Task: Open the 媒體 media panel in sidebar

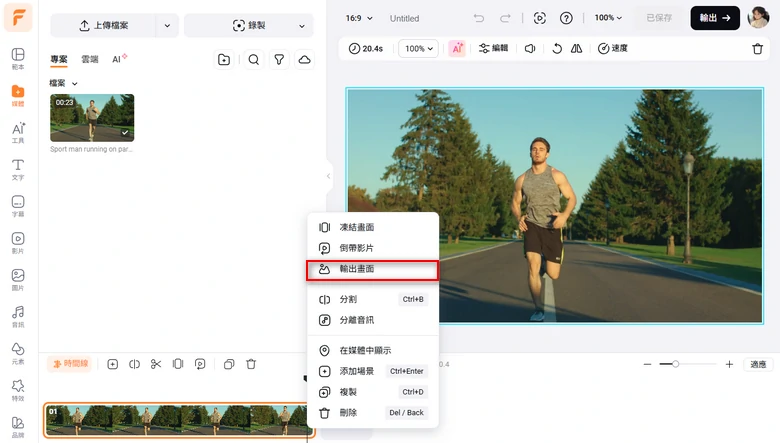Action: (x=18, y=96)
